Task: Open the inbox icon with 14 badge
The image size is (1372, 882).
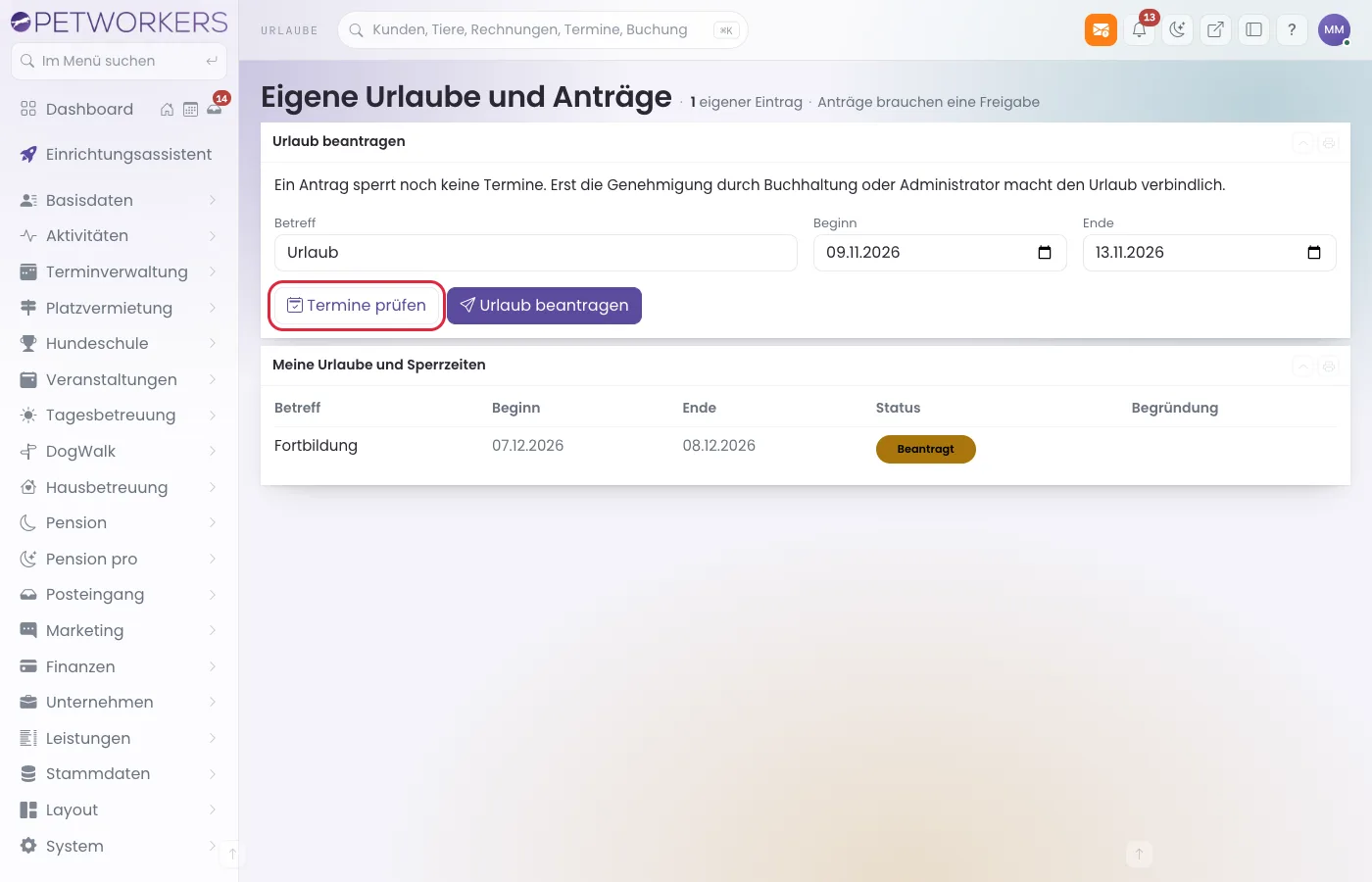Action: (x=214, y=110)
